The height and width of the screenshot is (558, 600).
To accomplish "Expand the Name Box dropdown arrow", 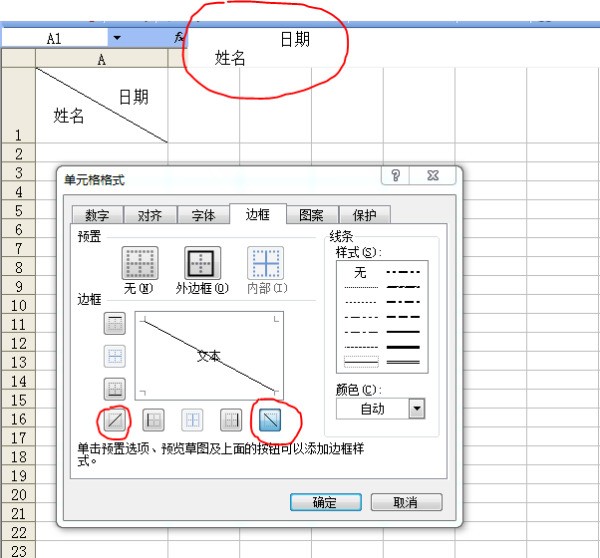I will tap(117, 38).
